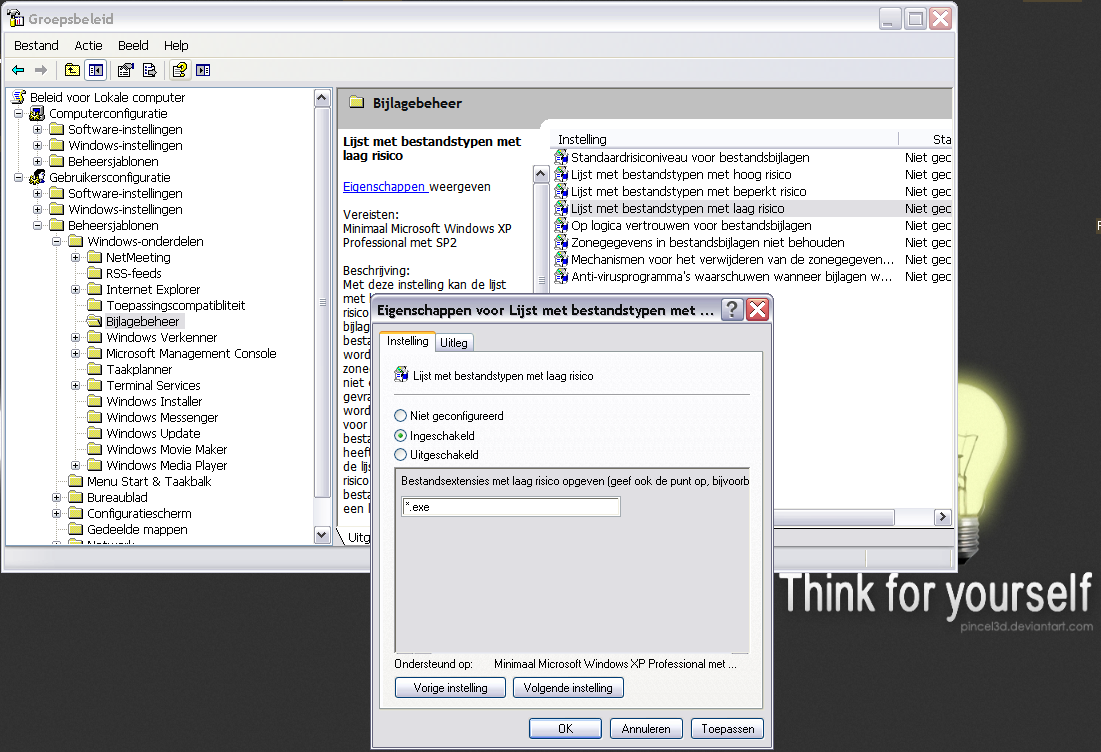Expand the Microsoft Management Console node
Image resolution: width=1101 pixels, height=752 pixels.
[76, 353]
